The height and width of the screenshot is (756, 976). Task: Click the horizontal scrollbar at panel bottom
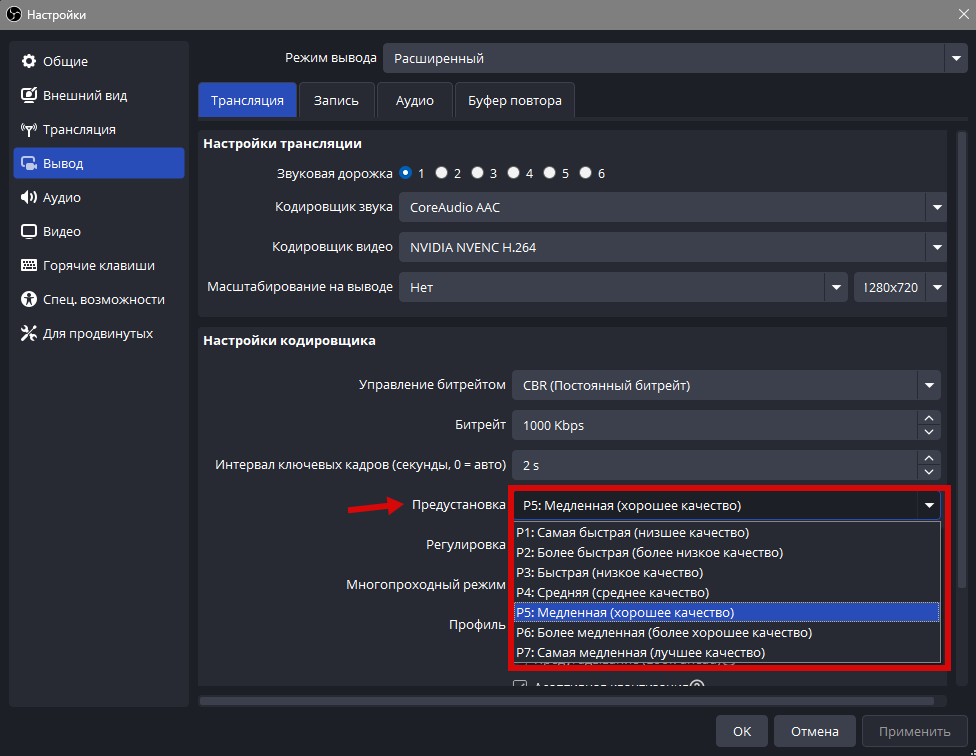[x=567, y=701]
